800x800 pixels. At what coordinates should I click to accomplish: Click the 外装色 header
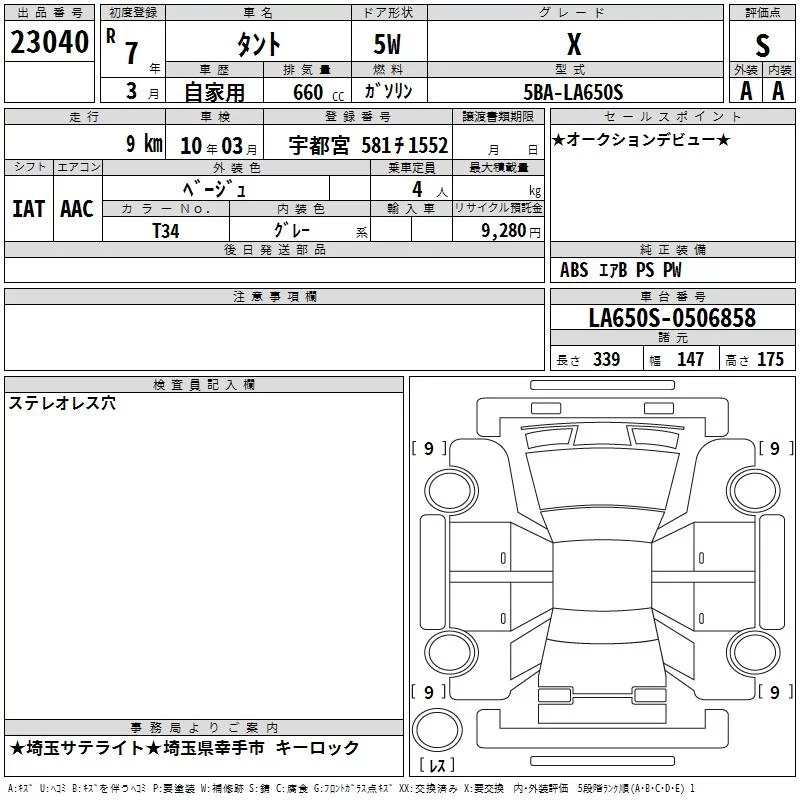pyautogui.click(x=236, y=167)
